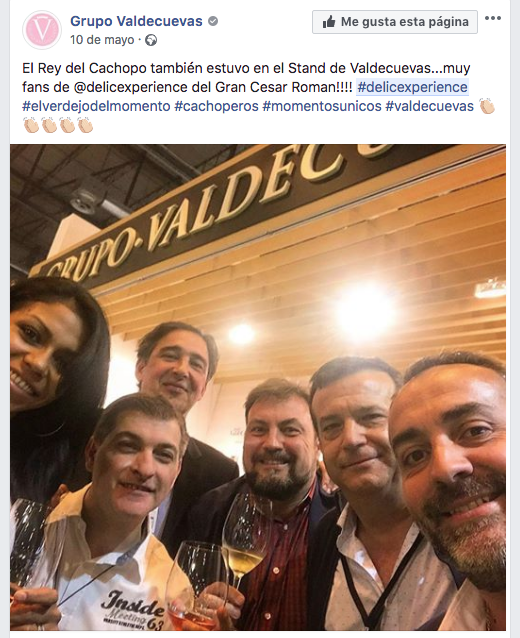520x638 pixels.
Task: Click the Inside Meeting shirt print in photo
Action: tap(132, 610)
